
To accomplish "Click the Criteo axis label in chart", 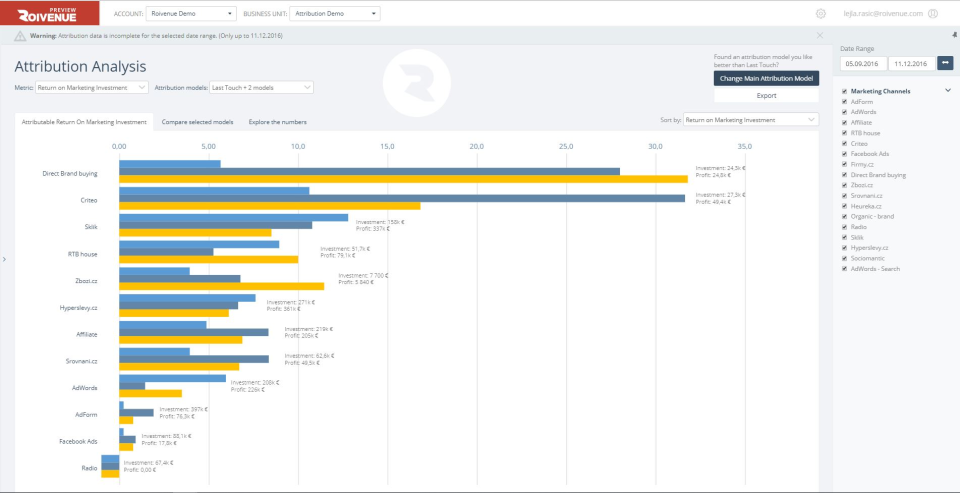I will [x=89, y=200].
